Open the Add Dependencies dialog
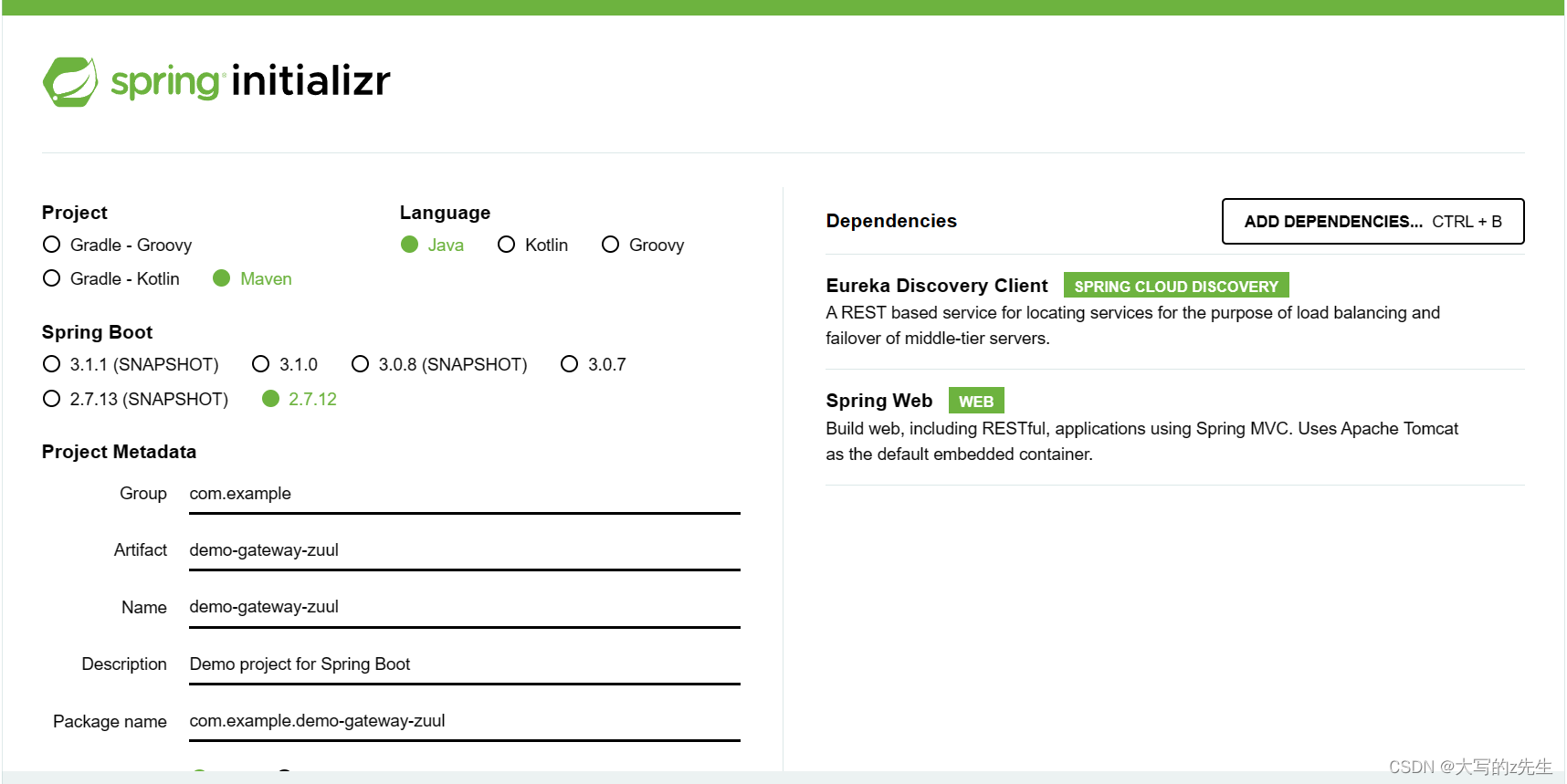 (1372, 222)
